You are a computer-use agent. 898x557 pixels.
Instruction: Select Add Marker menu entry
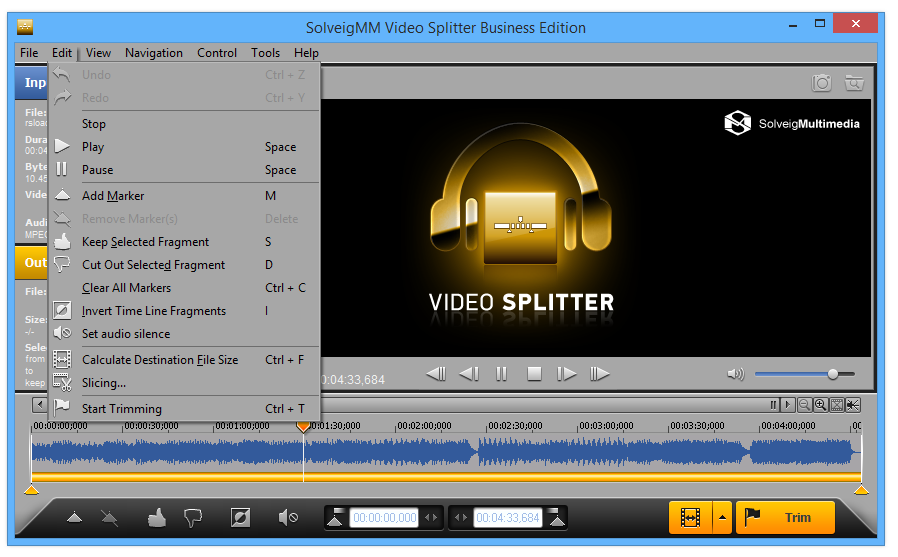184,196
